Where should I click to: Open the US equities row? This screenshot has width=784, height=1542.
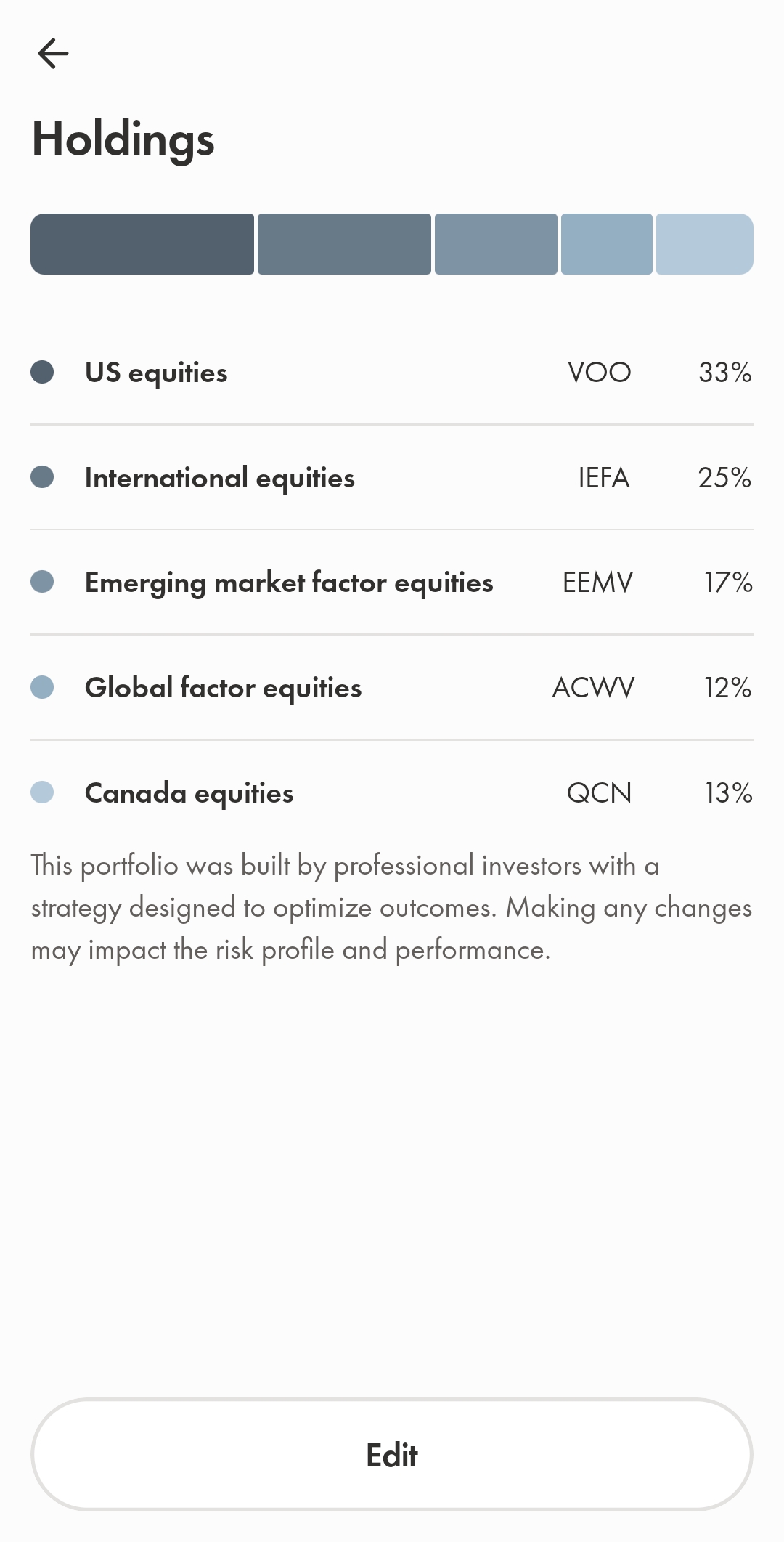click(x=392, y=372)
